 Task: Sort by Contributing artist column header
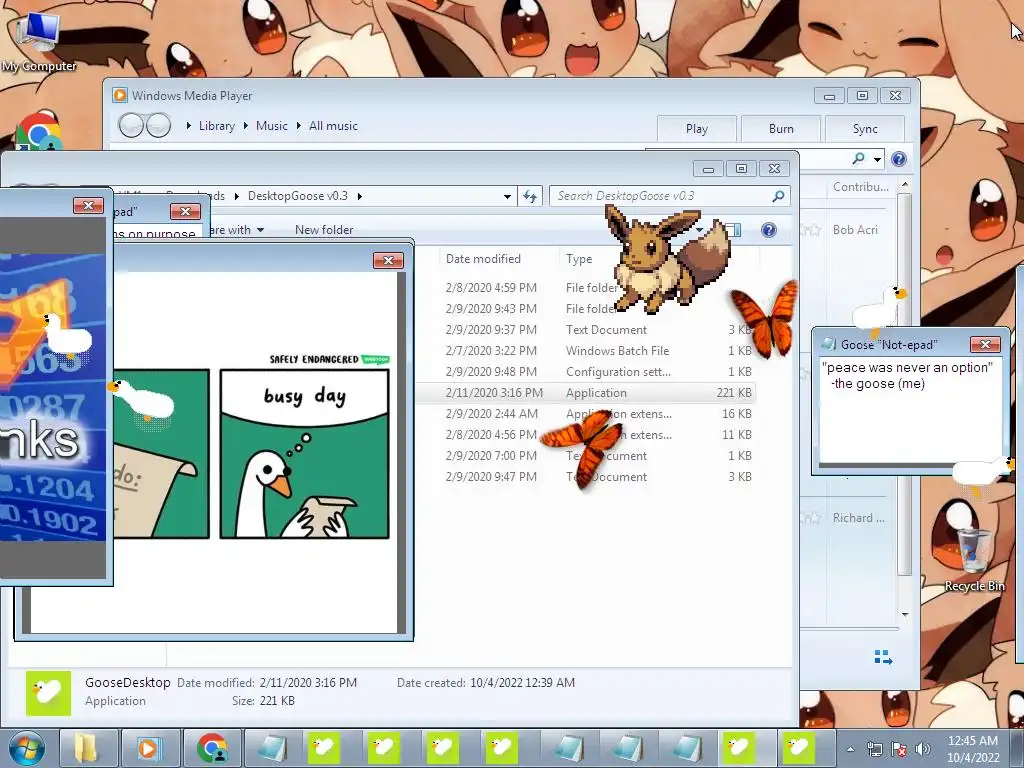860,187
